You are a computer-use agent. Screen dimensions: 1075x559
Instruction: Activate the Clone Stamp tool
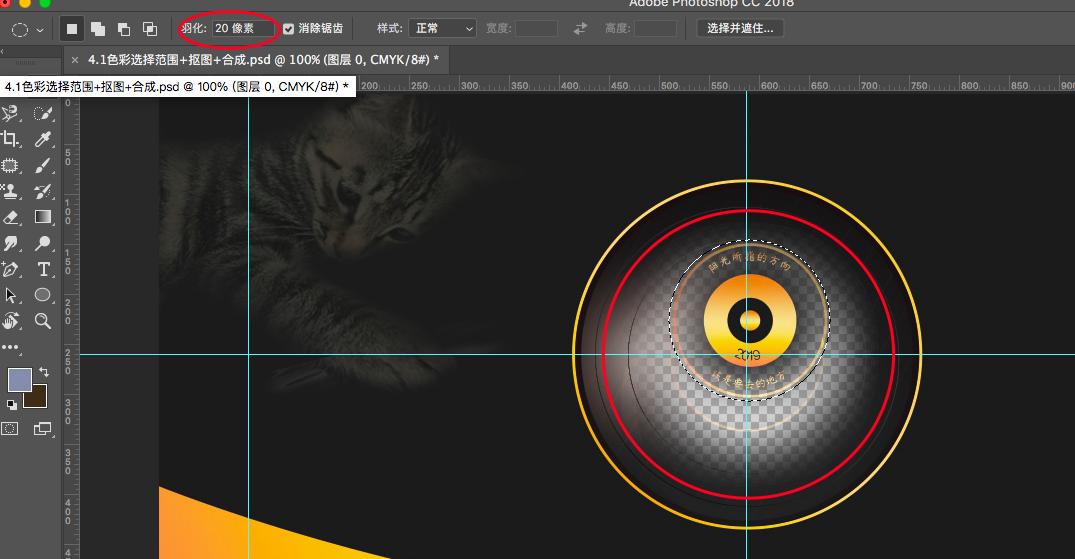coord(11,191)
